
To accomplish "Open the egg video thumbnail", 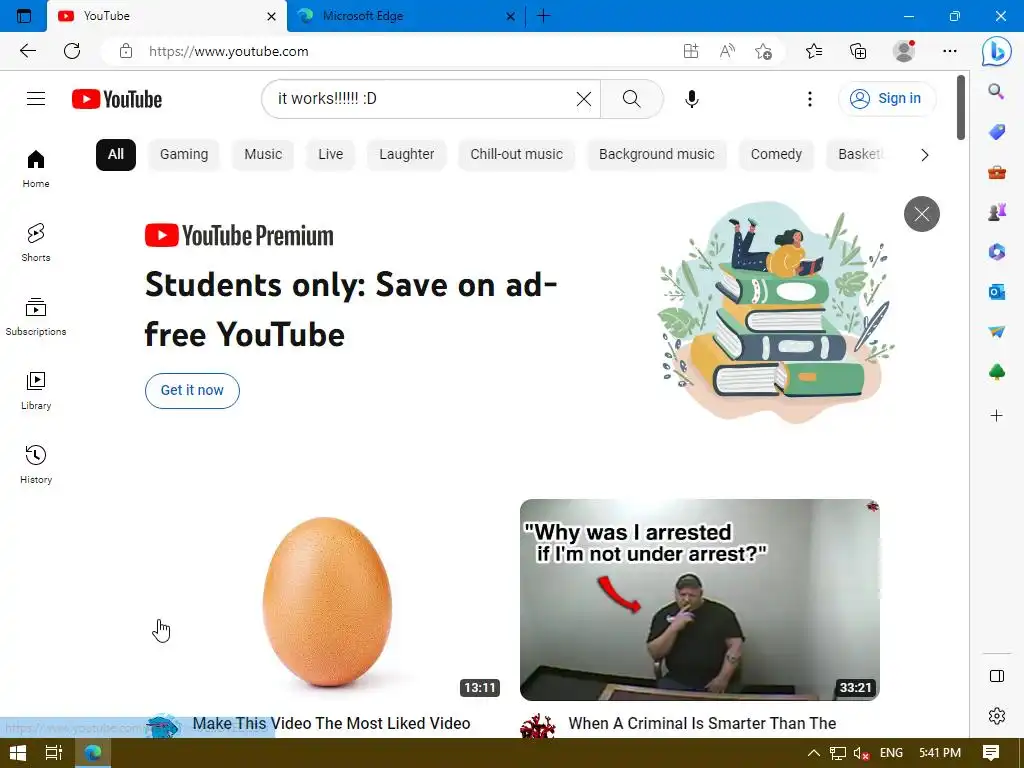I will coord(324,600).
